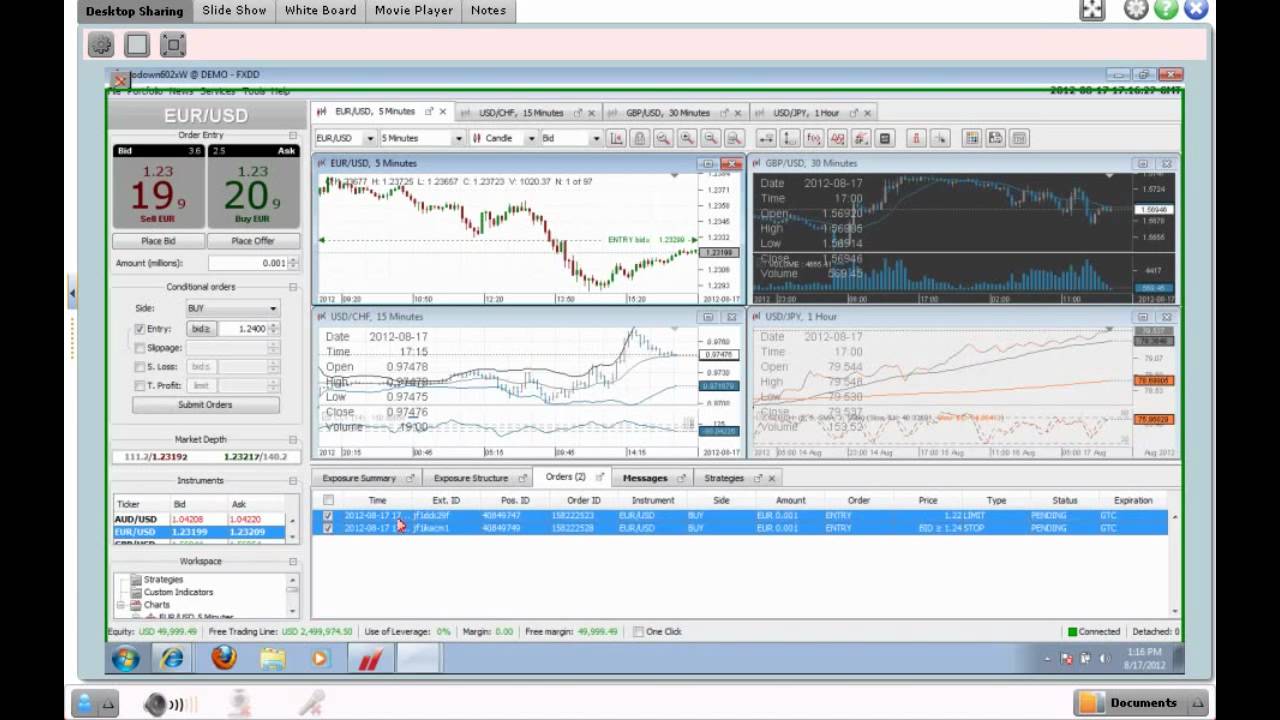The height and width of the screenshot is (720, 1280).
Task: Uncheck the LIMIT order row checkbox
Action: [328, 516]
